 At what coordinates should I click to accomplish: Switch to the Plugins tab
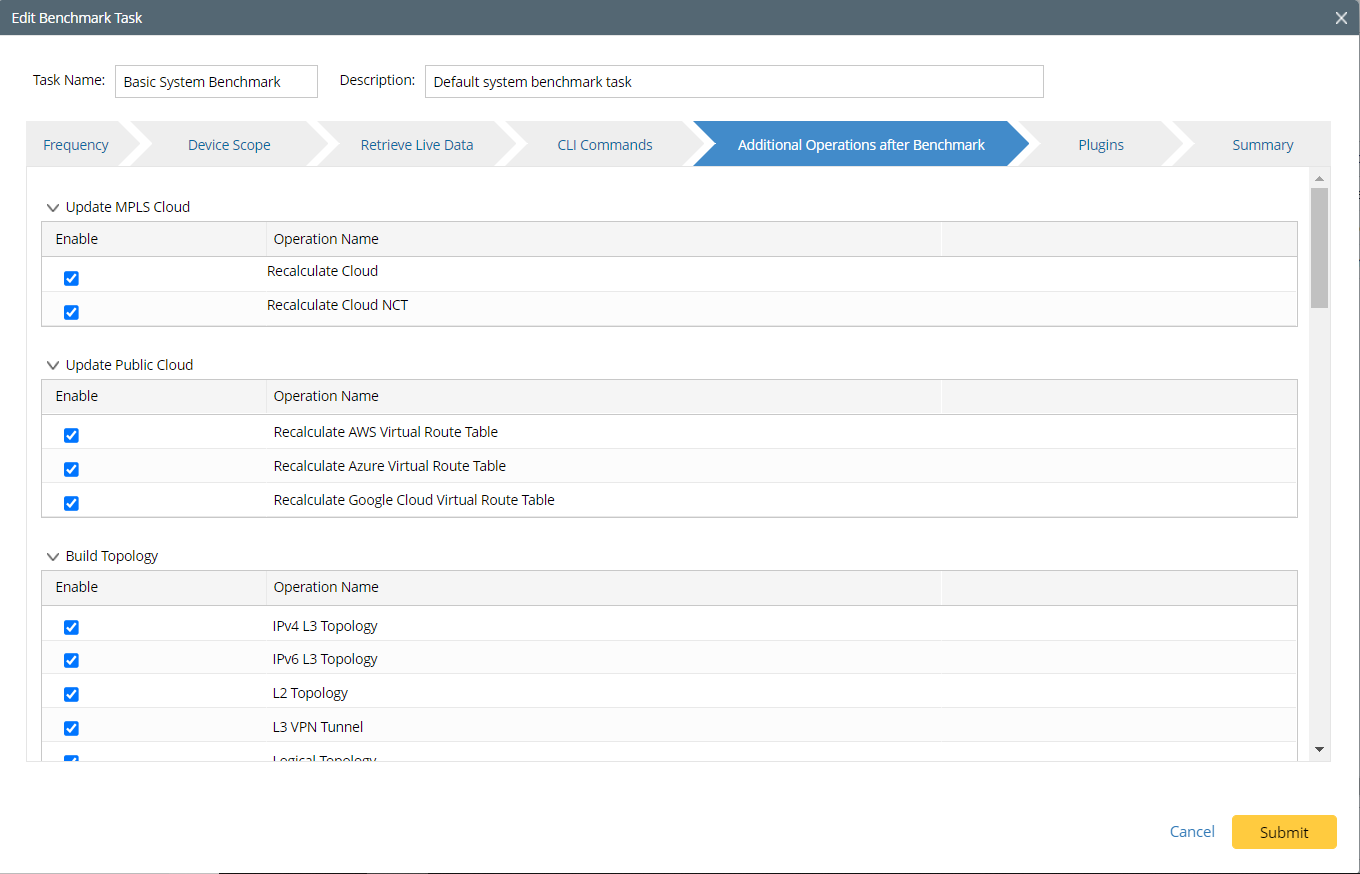pos(1100,144)
